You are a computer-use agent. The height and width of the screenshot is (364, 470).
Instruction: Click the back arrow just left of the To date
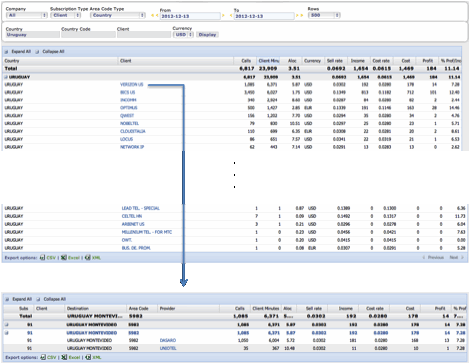(231, 16)
